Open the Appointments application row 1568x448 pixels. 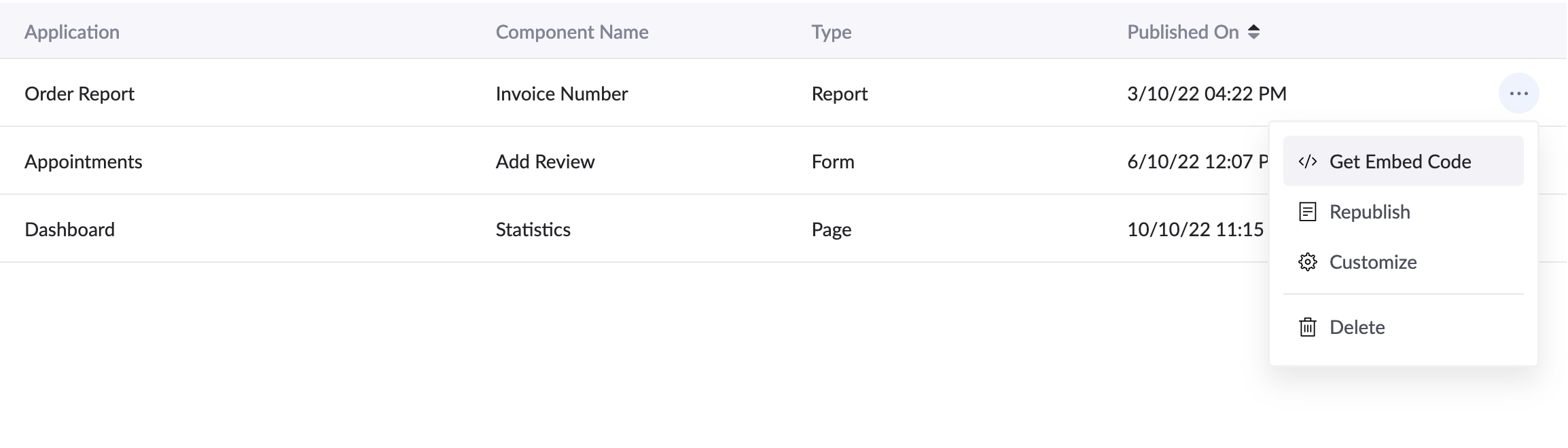click(84, 162)
